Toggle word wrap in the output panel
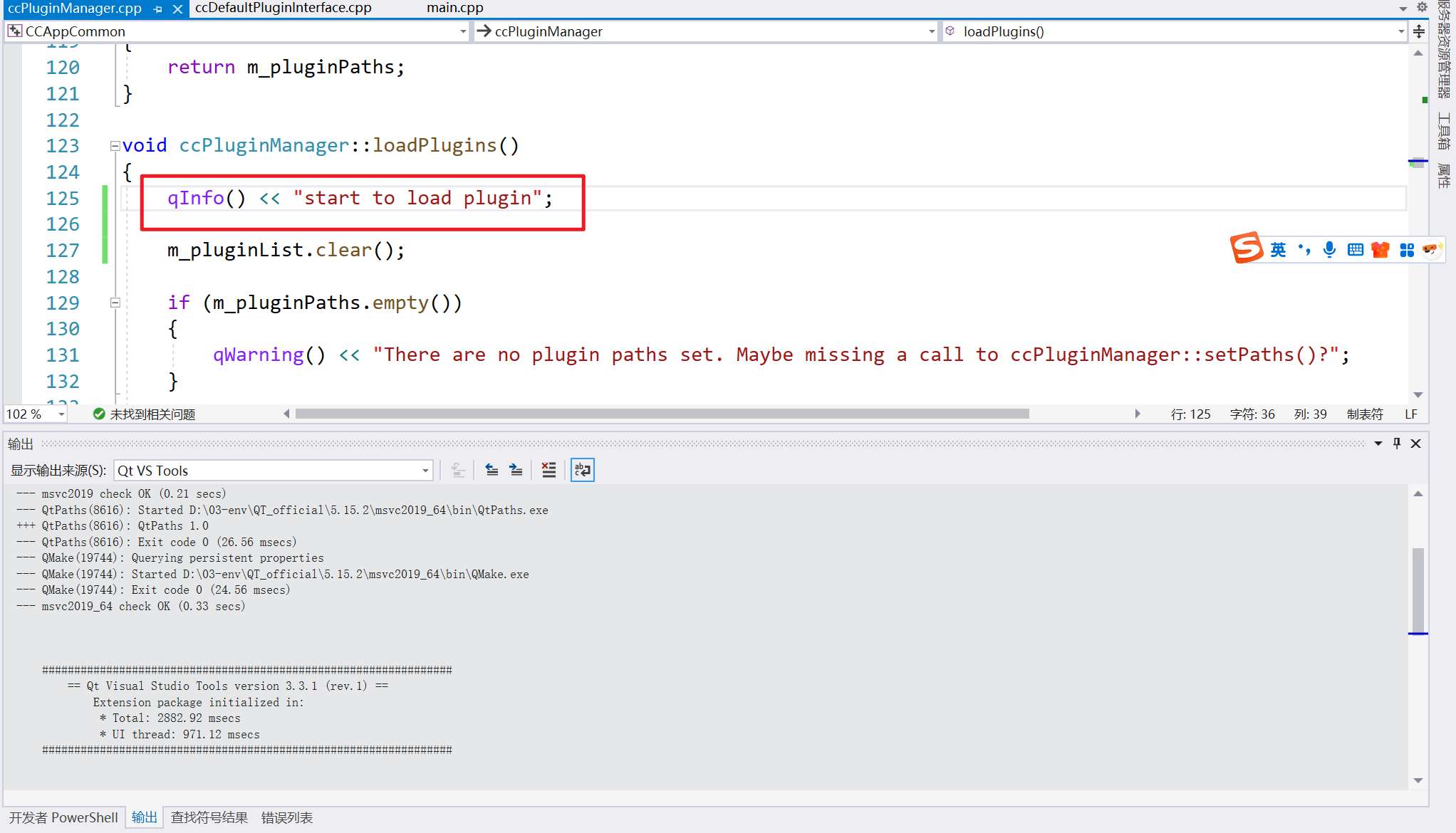Image resolution: width=1456 pixels, height=833 pixels. [x=582, y=470]
